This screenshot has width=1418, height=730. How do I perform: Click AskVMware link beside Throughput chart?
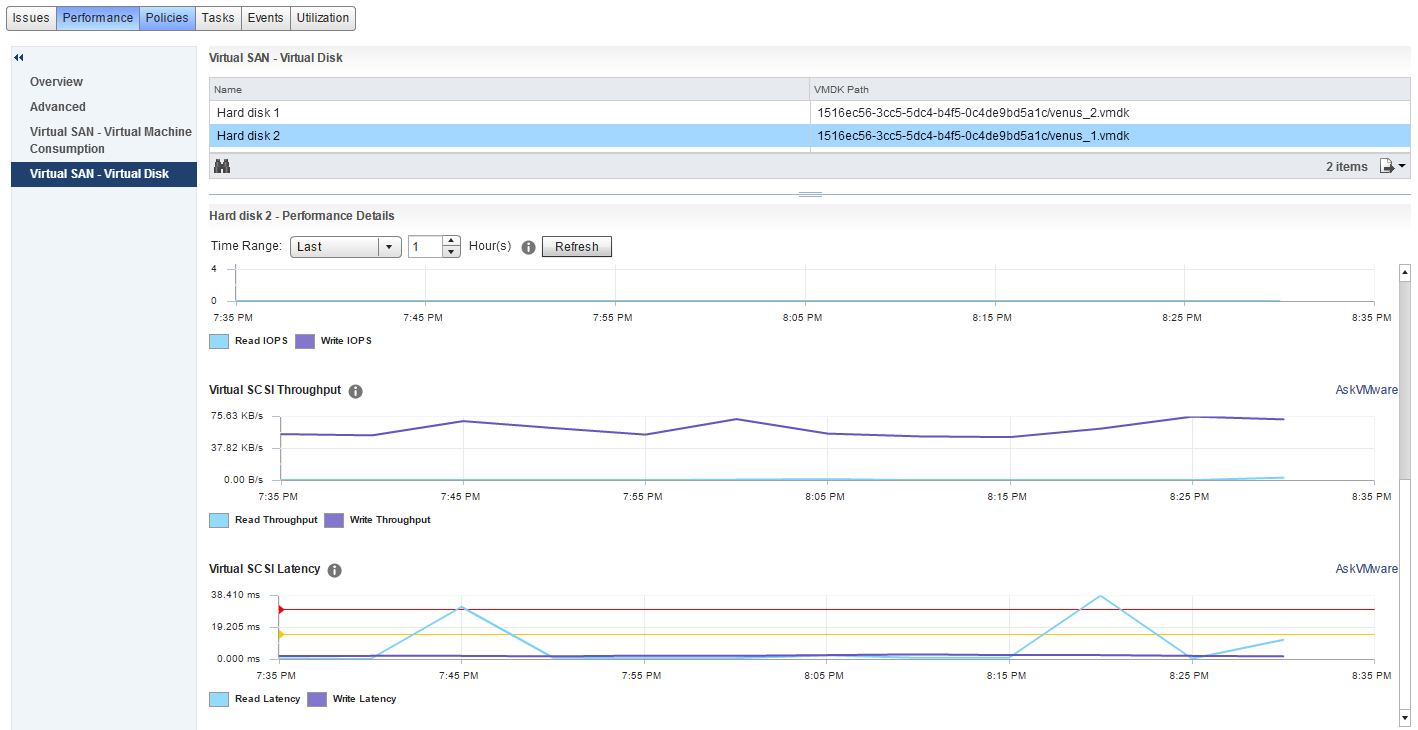point(1366,390)
